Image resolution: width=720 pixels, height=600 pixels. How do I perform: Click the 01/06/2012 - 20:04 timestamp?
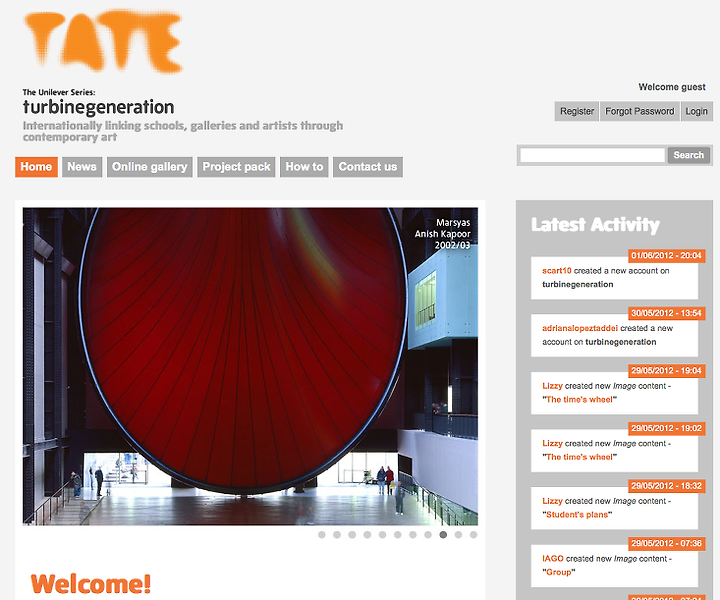(666, 255)
